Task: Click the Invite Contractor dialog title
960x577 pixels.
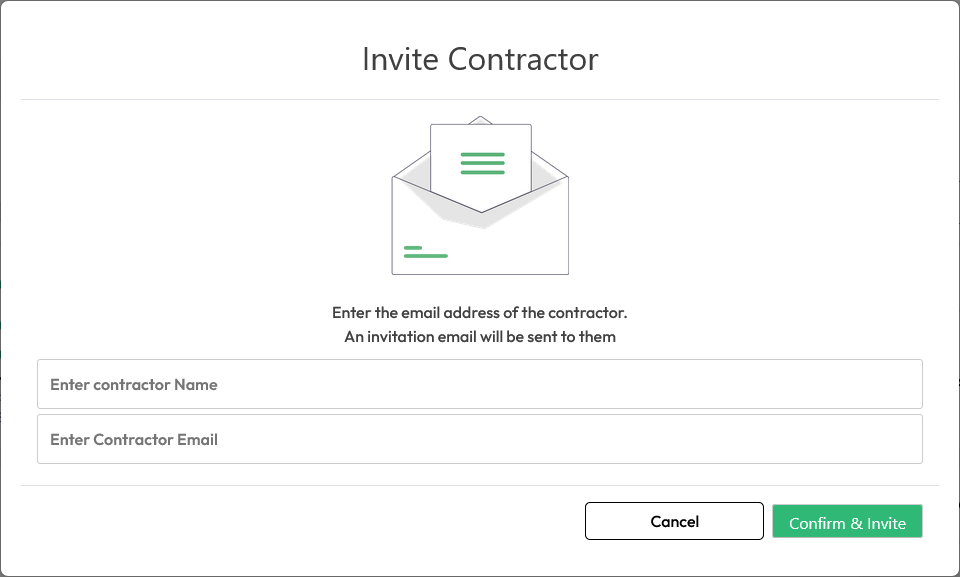Action: click(x=480, y=58)
